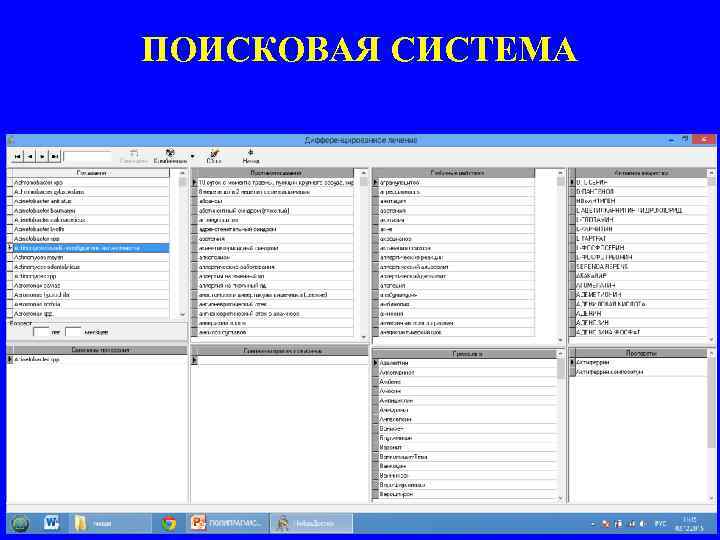The height and width of the screenshot is (540, 720).
Task: Select the 'аллергические реакции' side effect row
Action: [x=457, y=258]
